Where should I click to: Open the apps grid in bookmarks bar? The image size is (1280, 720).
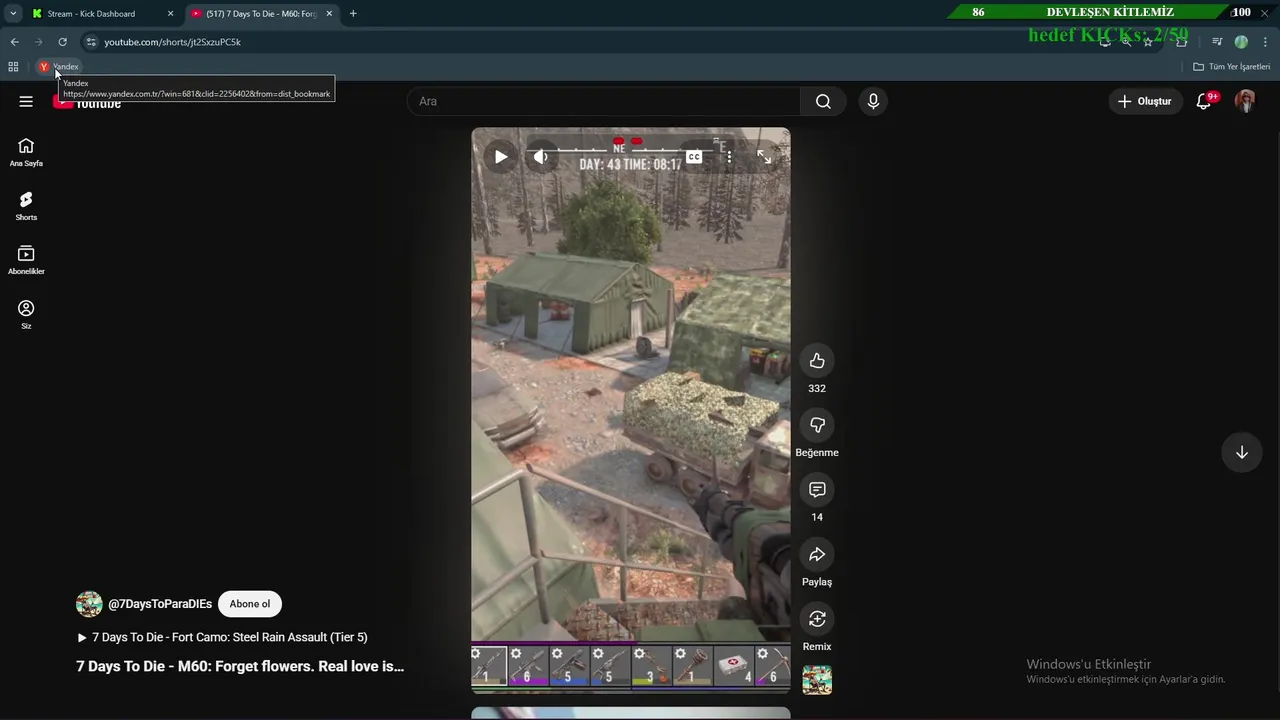tap(13, 67)
